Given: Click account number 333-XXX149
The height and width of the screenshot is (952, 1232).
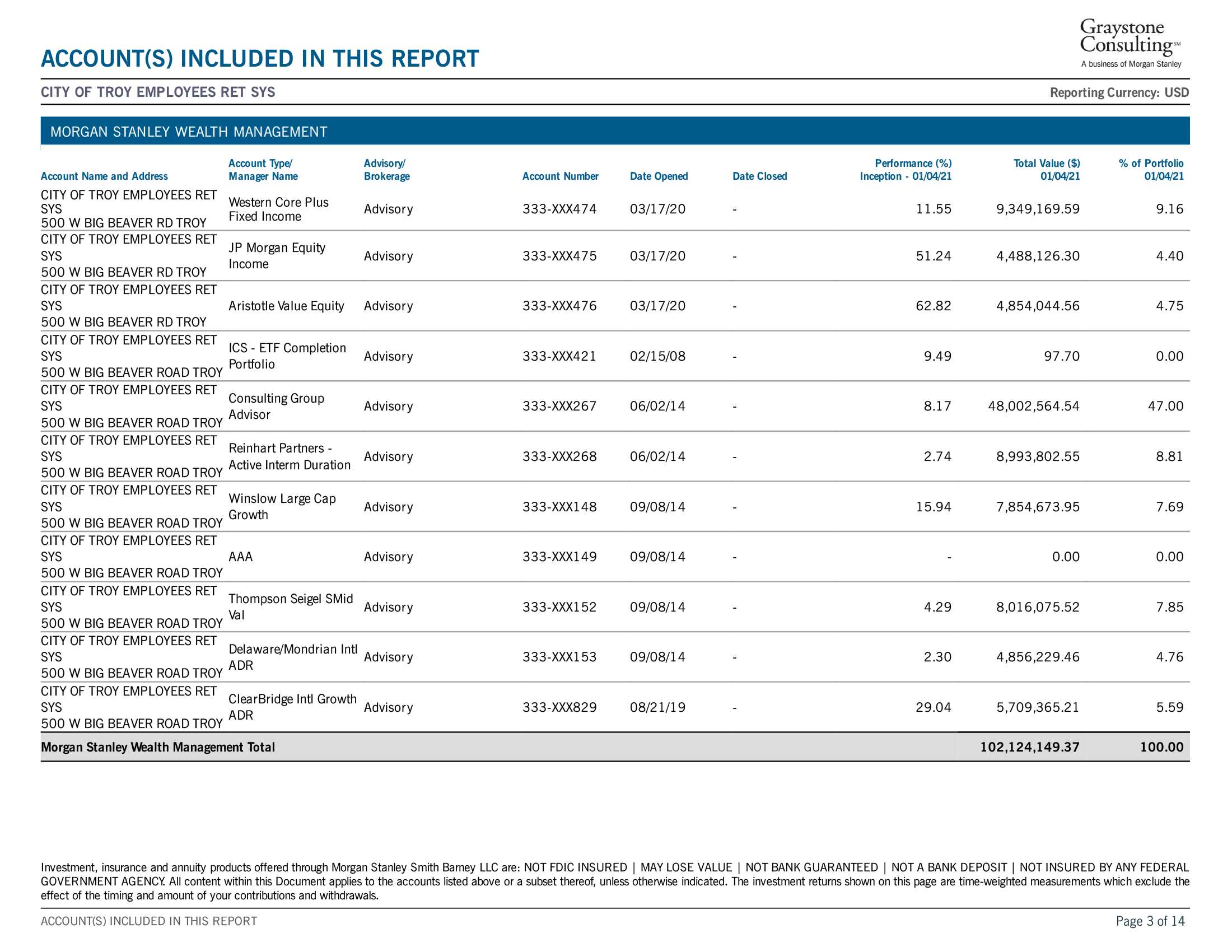Looking at the screenshot, I should pos(559,557).
